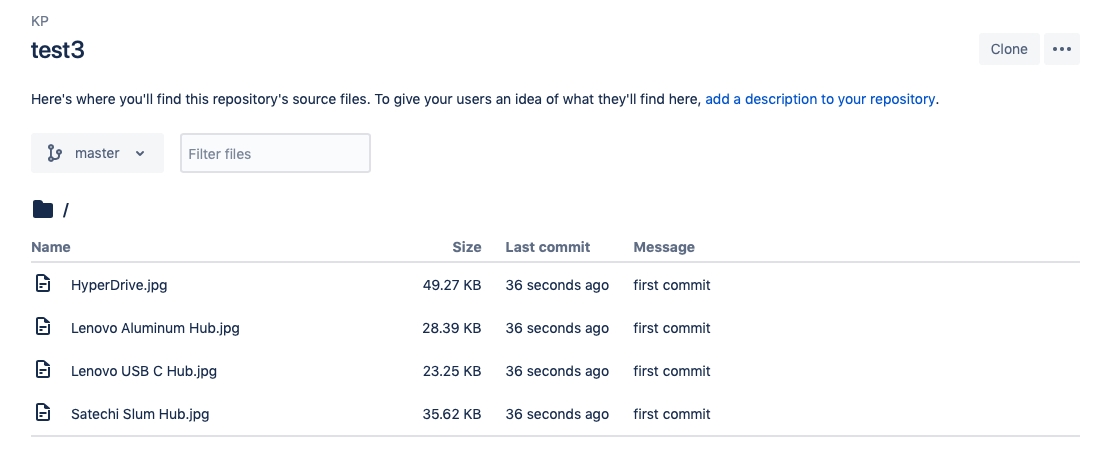Focus the Filter files input field
The image size is (1107, 472).
(275, 154)
